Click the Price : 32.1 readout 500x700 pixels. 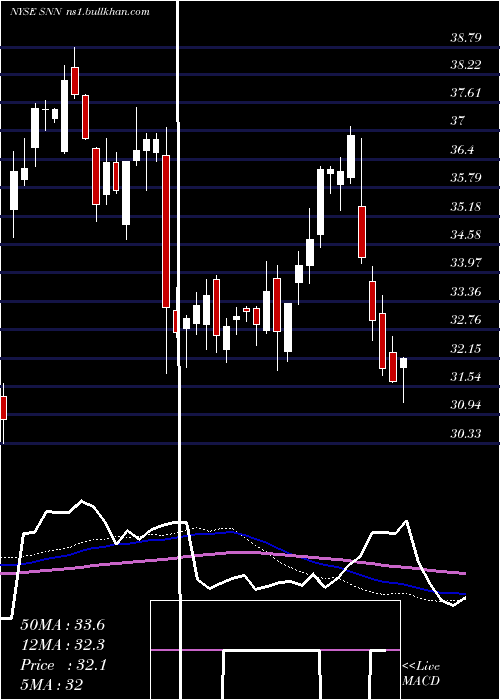coord(63,665)
